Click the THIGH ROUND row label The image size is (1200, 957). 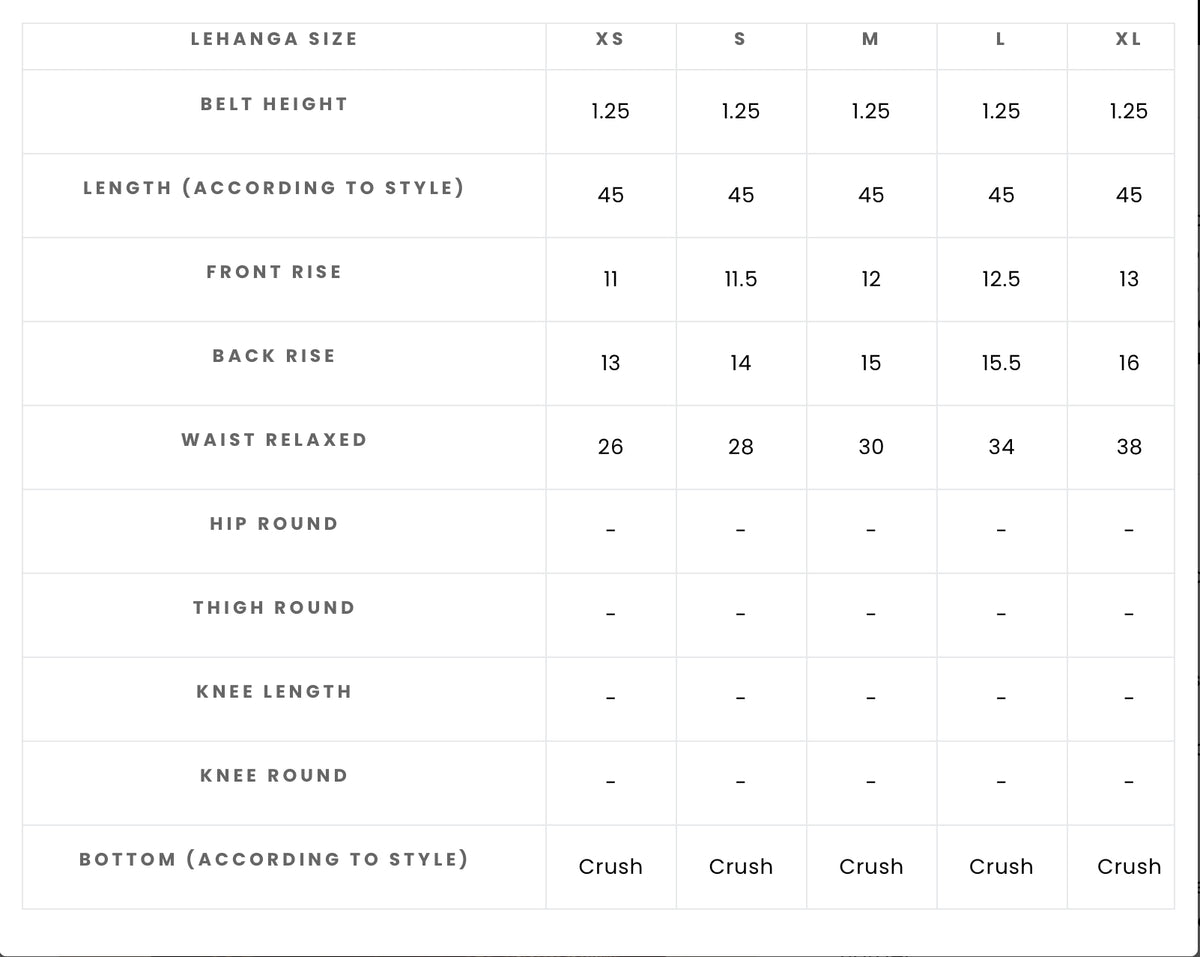[x=274, y=608]
